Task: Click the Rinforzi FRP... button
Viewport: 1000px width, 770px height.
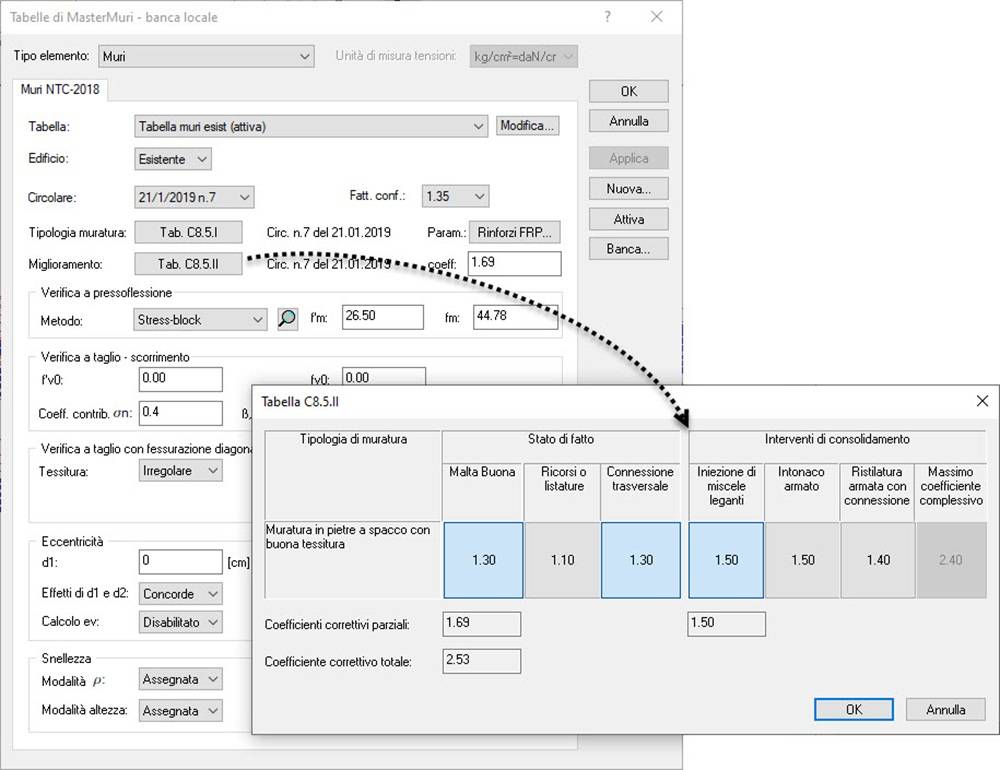Action: click(x=515, y=232)
